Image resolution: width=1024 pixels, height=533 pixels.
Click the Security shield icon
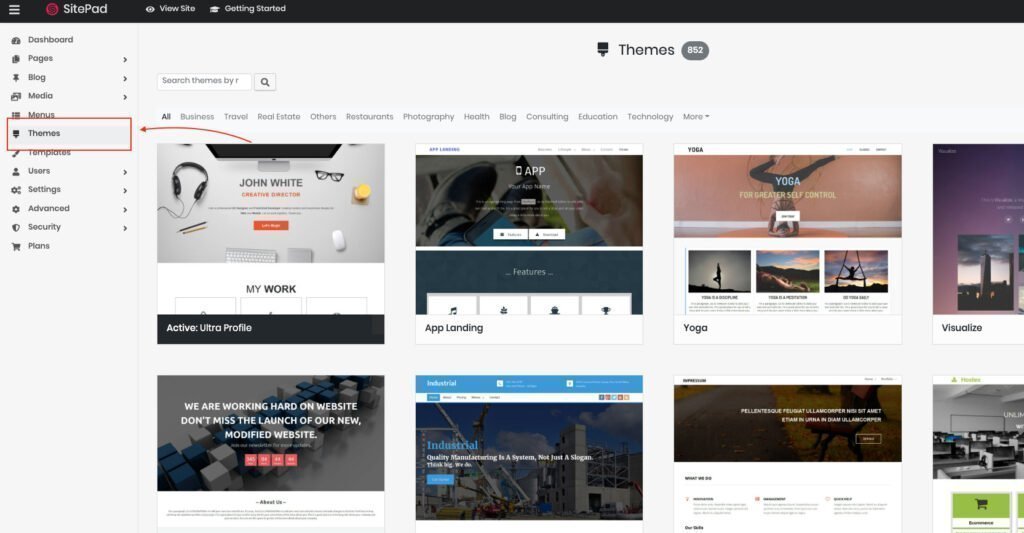pyautogui.click(x=16, y=228)
